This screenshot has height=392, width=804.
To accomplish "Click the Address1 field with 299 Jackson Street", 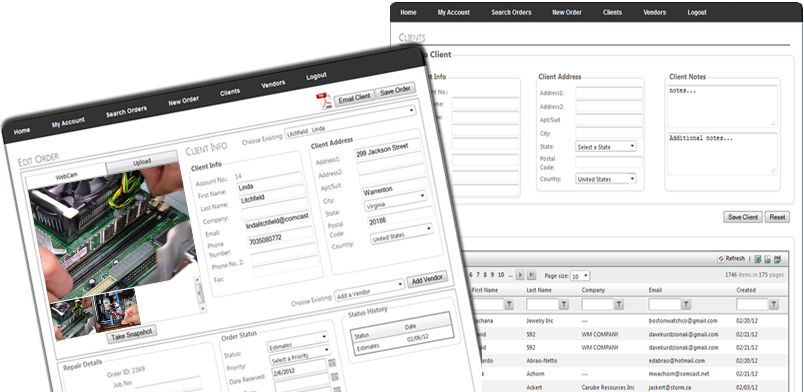I will click(387, 150).
